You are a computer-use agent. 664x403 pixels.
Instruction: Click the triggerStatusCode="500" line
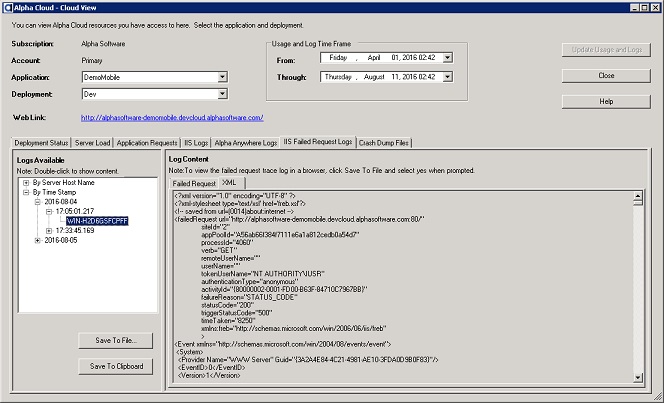click(x=237, y=313)
